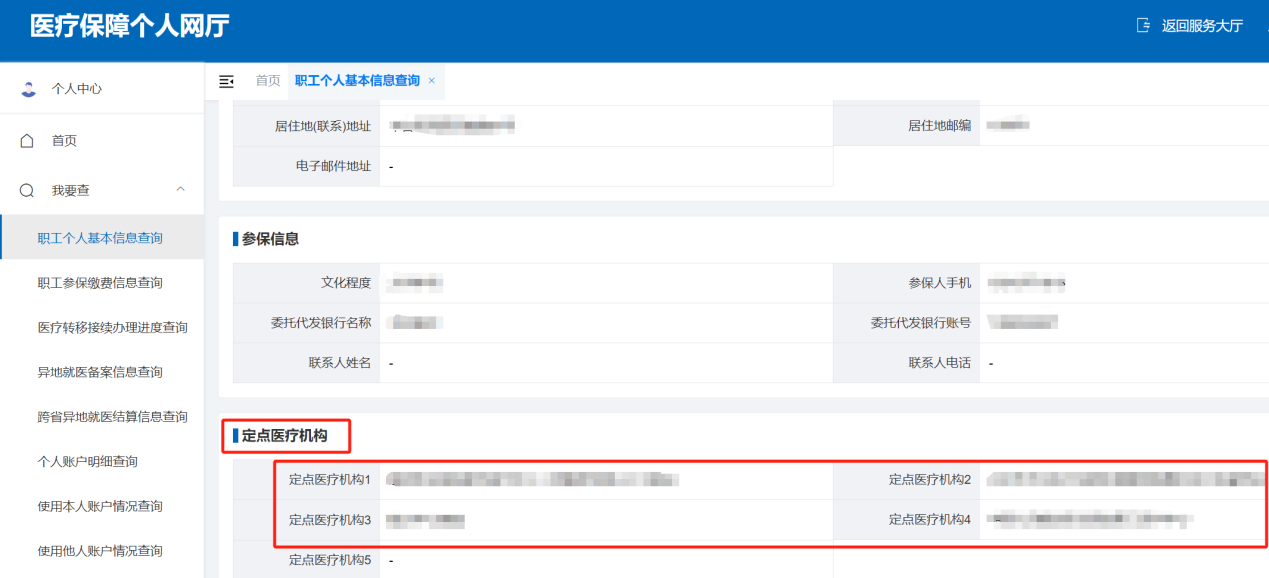Click the 居住地邮编 label

pos(939,125)
